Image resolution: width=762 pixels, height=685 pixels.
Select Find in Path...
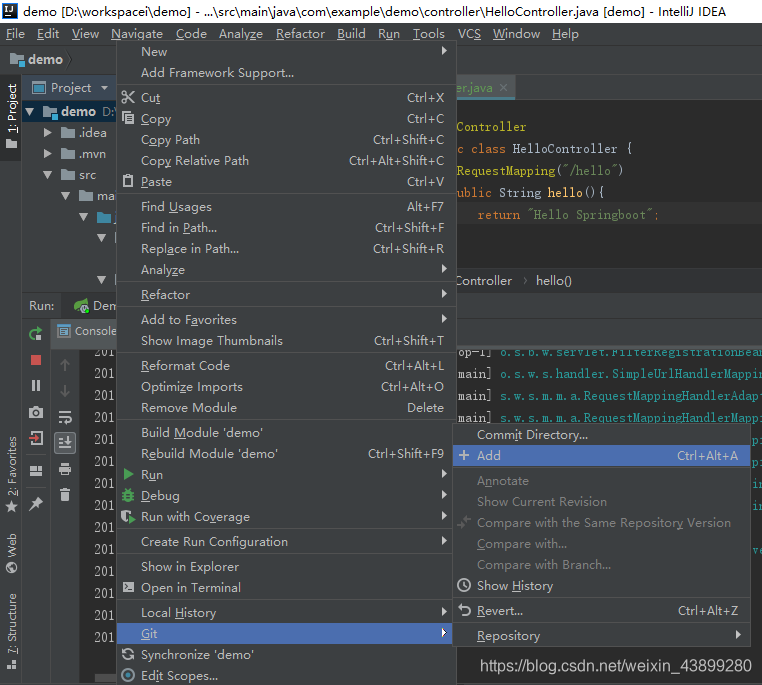coord(286,227)
